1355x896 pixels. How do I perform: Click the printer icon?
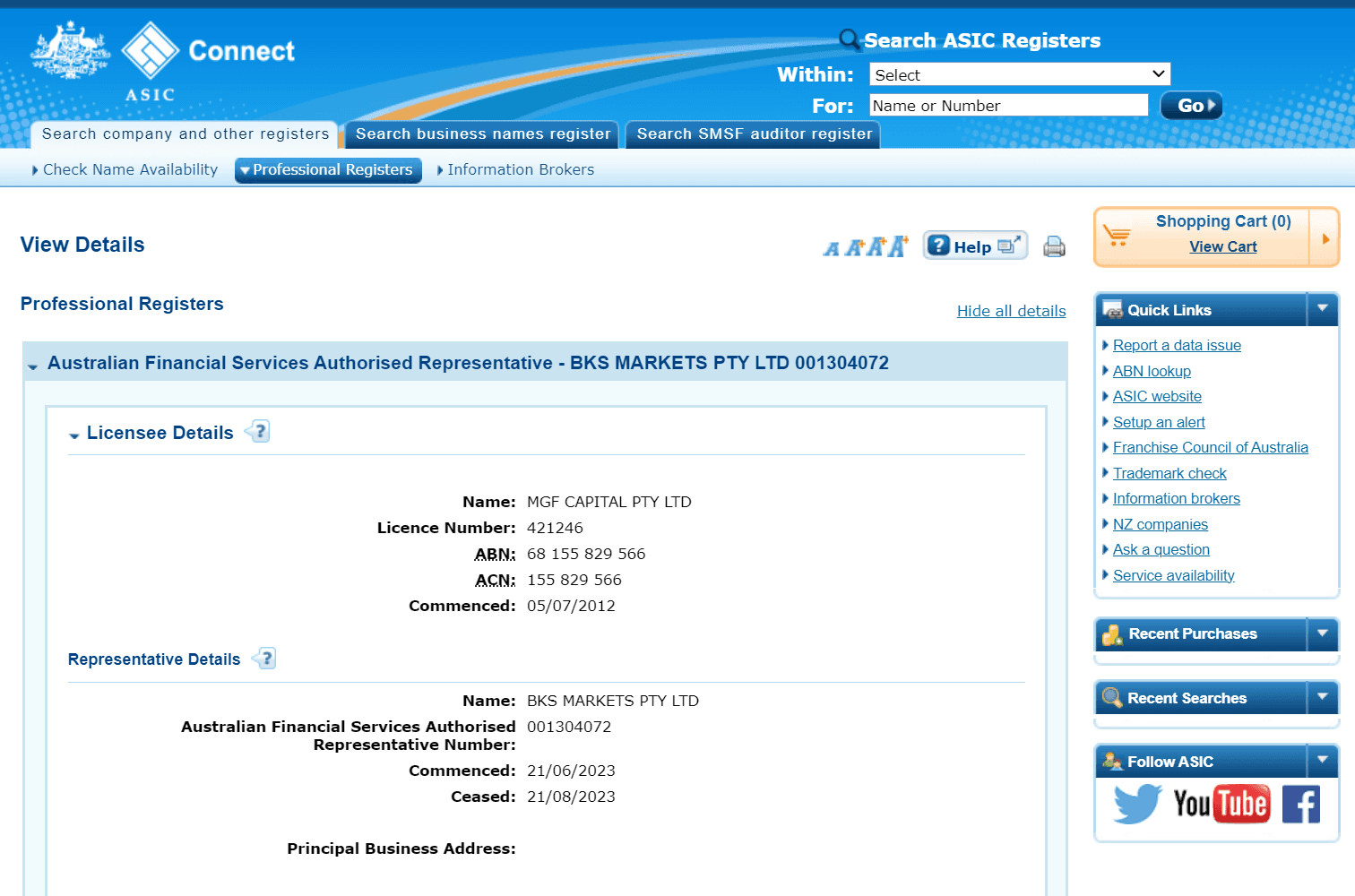click(x=1054, y=246)
